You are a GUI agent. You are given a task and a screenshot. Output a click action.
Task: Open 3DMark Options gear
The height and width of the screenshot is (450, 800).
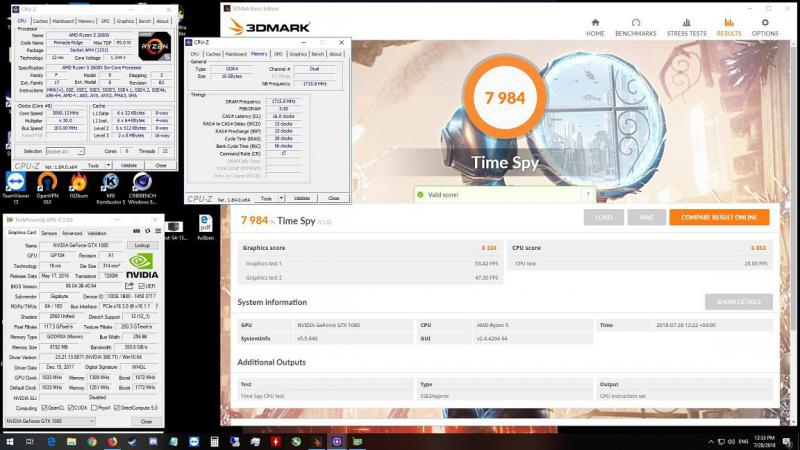click(765, 25)
